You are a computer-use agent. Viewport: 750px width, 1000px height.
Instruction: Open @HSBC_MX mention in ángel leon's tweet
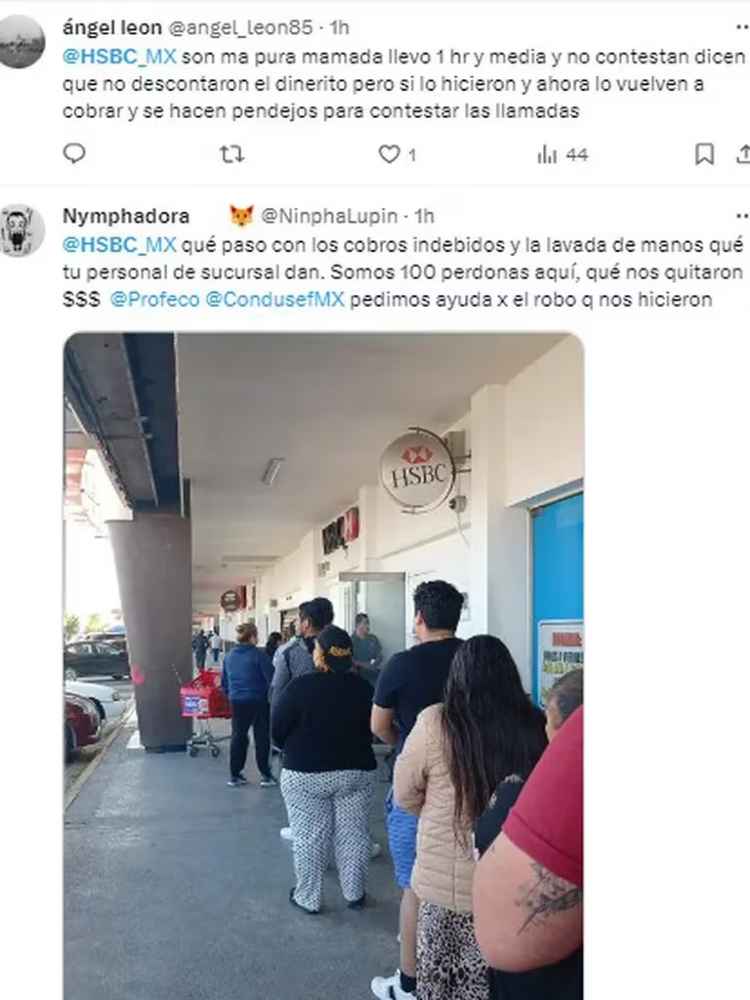(119, 57)
